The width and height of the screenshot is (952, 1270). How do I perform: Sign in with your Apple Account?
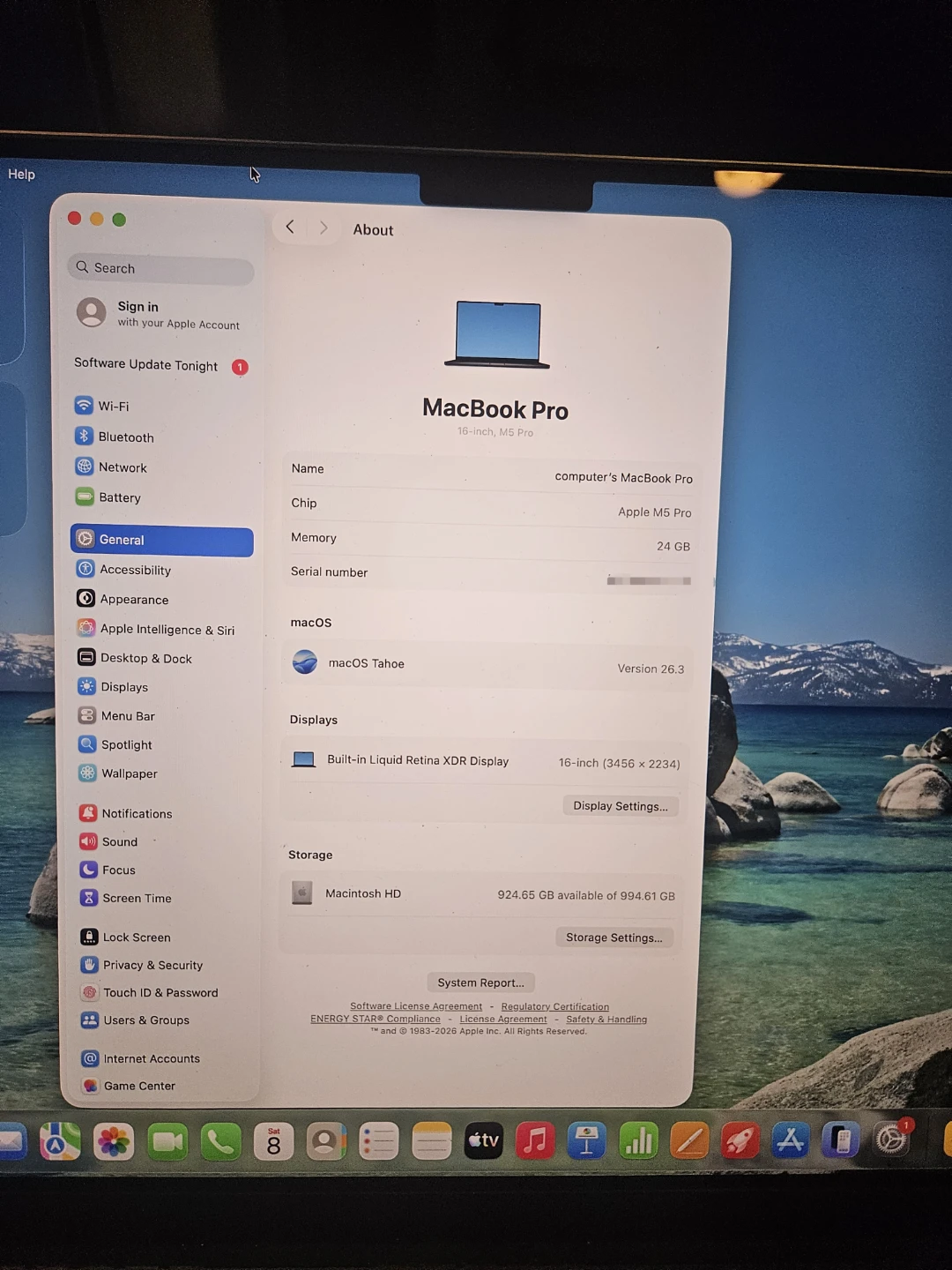(160, 314)
